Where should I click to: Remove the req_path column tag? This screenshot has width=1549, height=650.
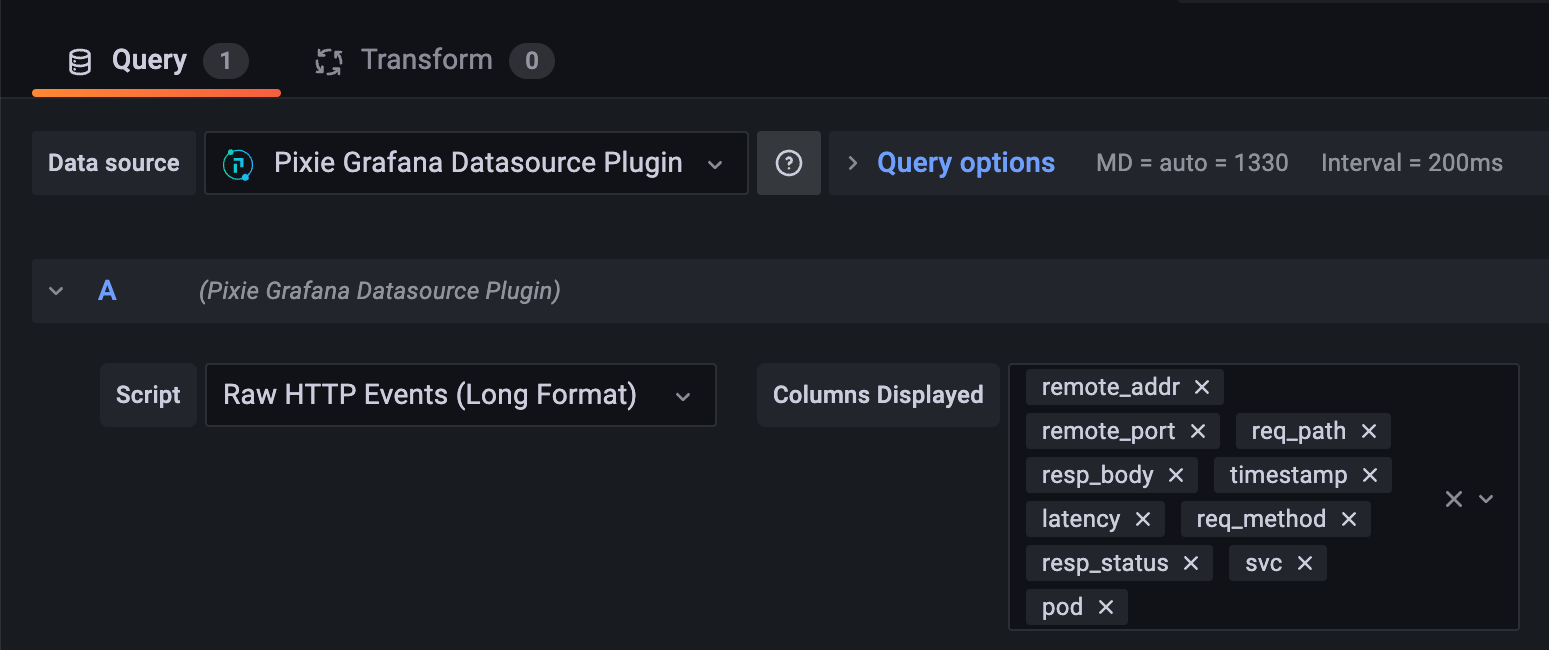coord(1369,431)
